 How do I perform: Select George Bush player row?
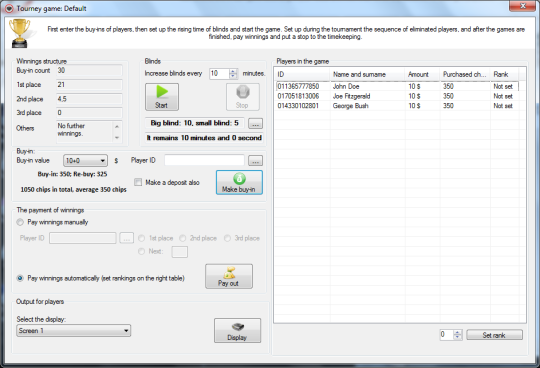pyautogui.click(x=397, y=106)
